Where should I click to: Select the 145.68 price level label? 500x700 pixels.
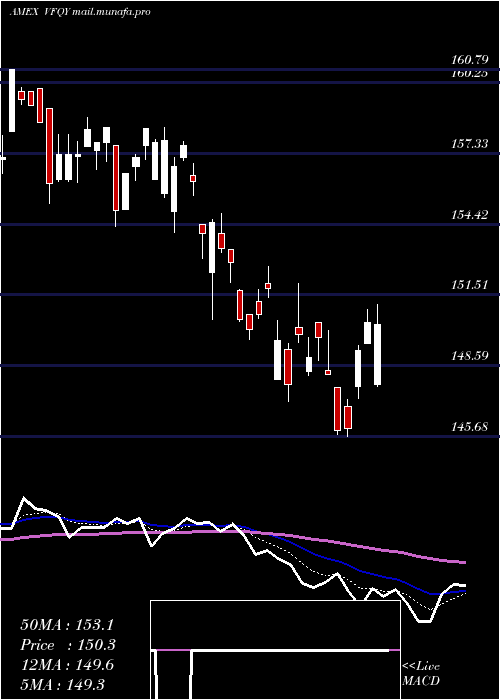tap(468, 427)
